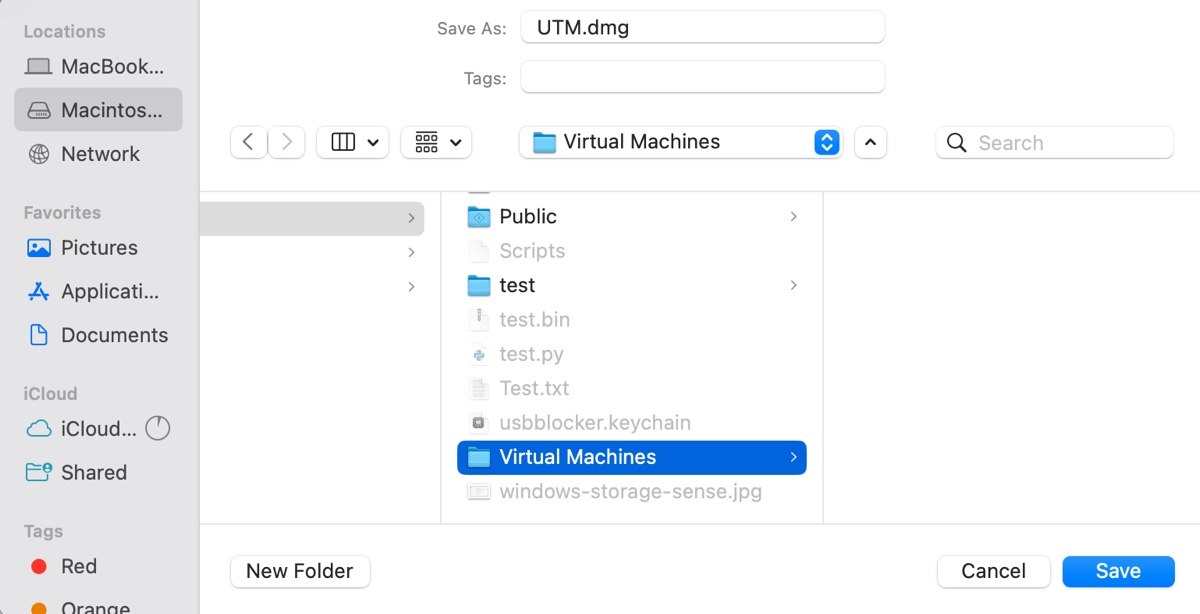
Task: Expand Virtual Machines folder chevron
Action: click(793, 457)
